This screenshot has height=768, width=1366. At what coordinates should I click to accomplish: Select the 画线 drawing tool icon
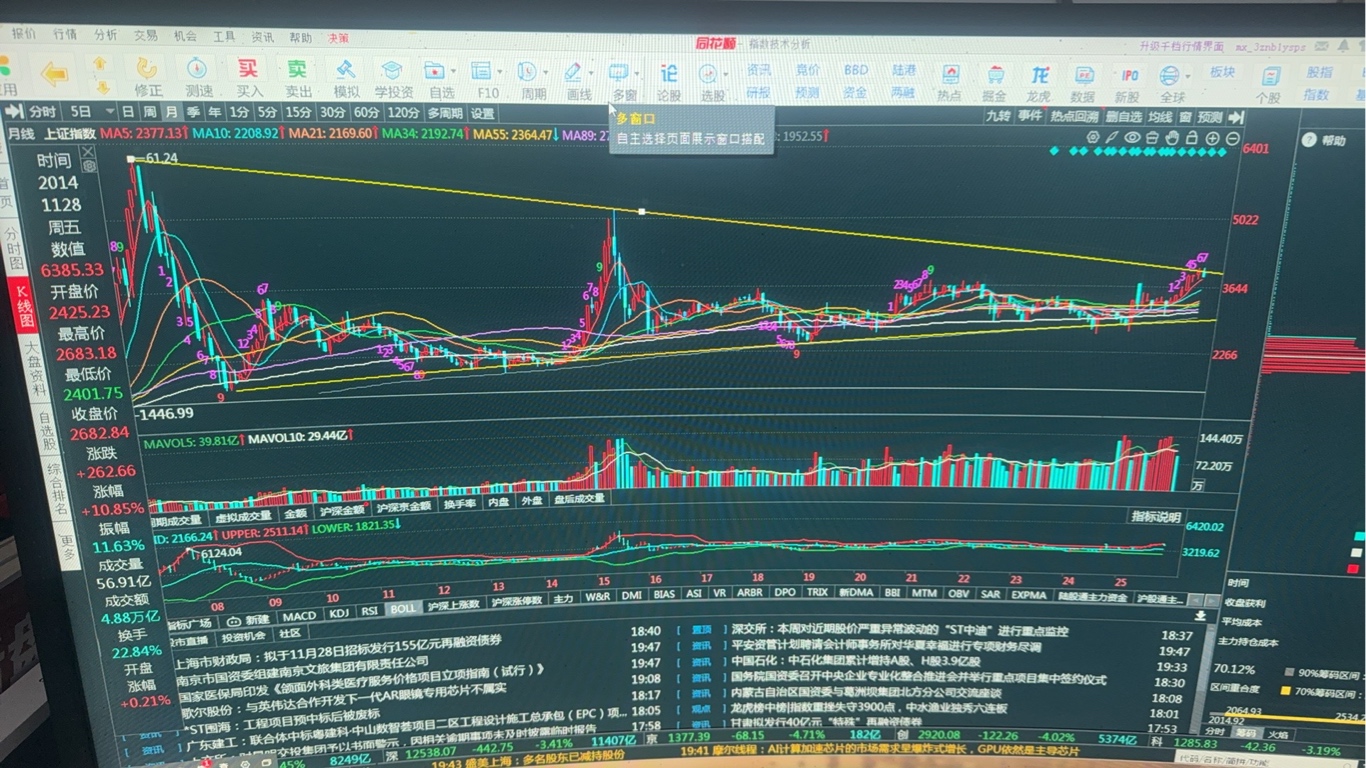(573, 72)
